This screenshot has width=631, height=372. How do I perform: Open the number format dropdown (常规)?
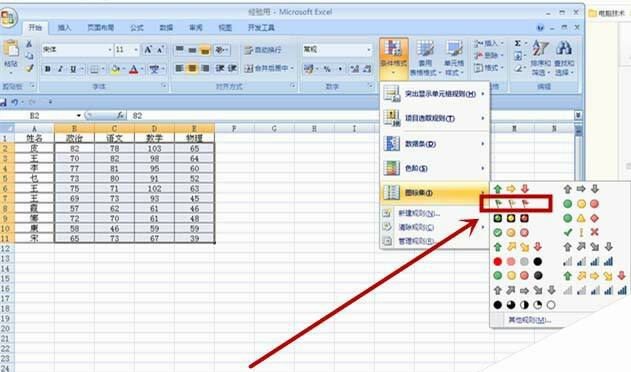point(369,50)
